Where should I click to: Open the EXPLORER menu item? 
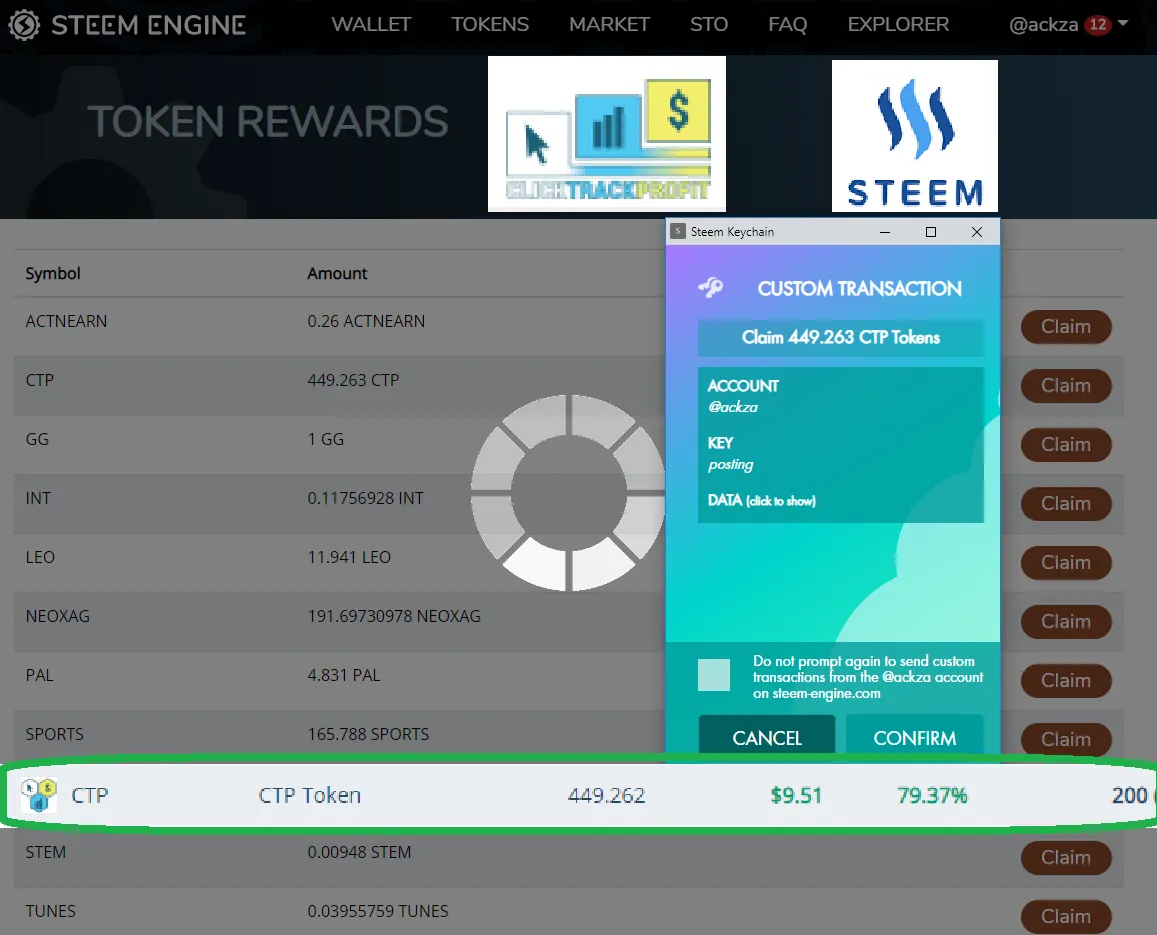click(898, 24)
